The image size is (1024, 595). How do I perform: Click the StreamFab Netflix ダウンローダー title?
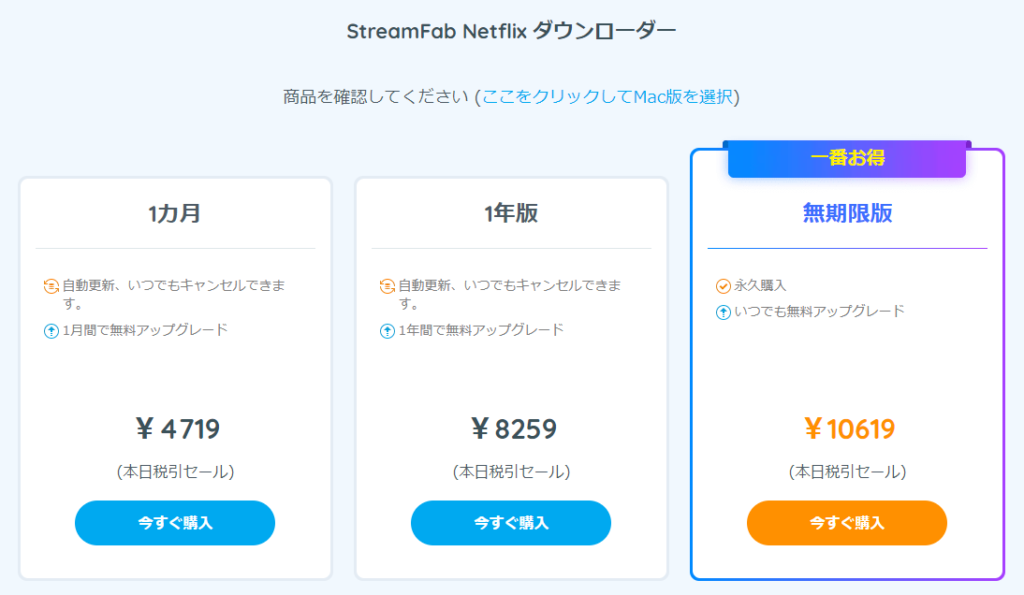pos(511,31)
